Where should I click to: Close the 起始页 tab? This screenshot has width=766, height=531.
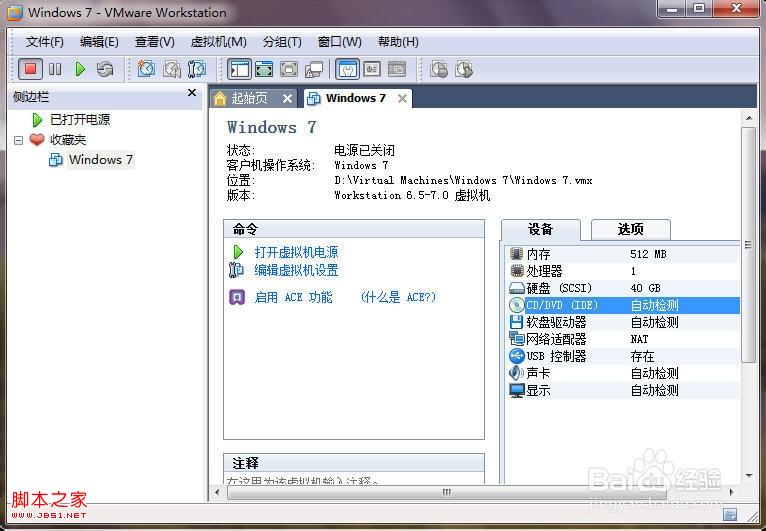288,99
